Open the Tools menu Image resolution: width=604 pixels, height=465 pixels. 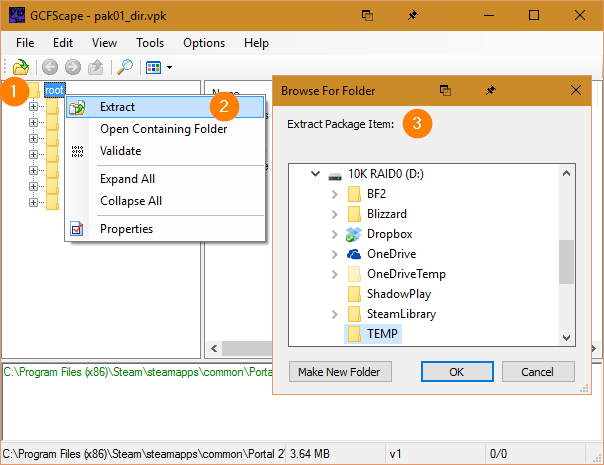[x=150, y=43]
